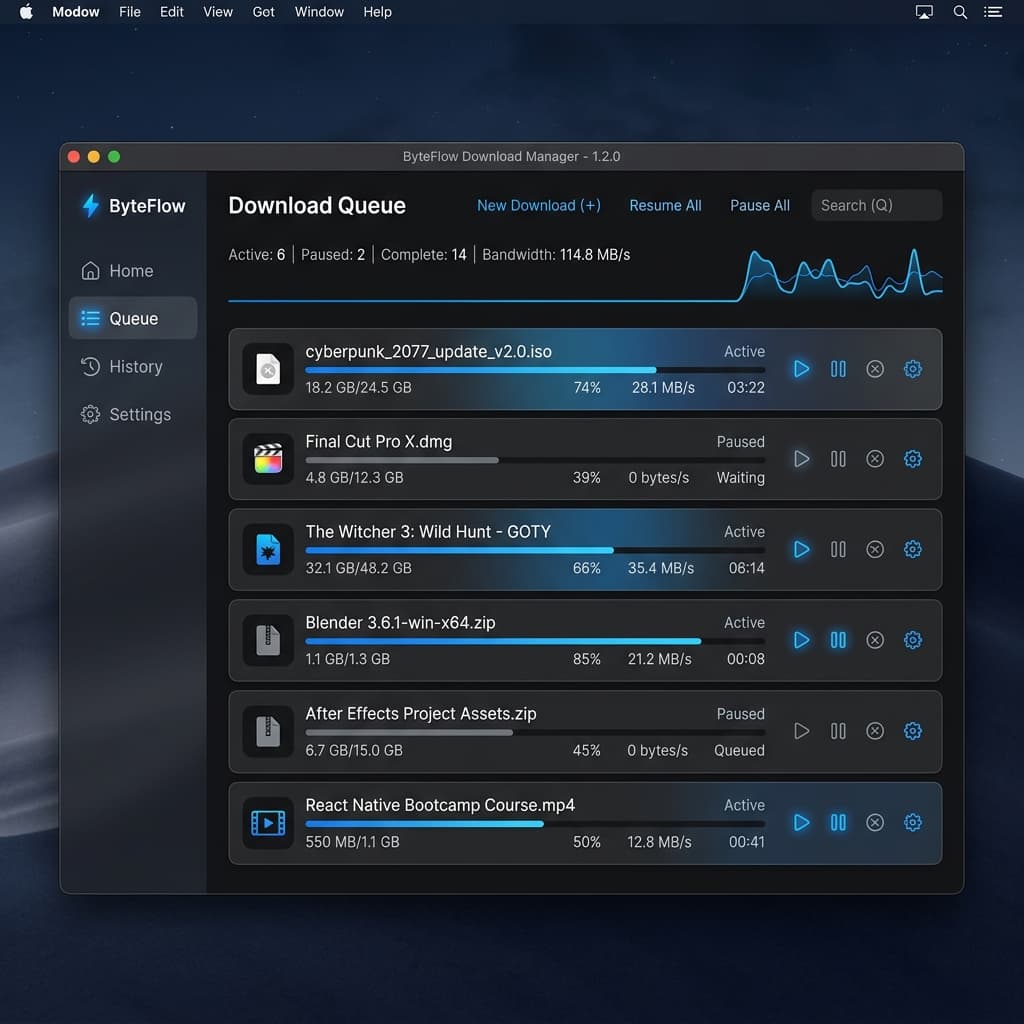Go to Home in the sidebar
Viewport: 1024px width, 1024px height.
[x=133, y=270]
